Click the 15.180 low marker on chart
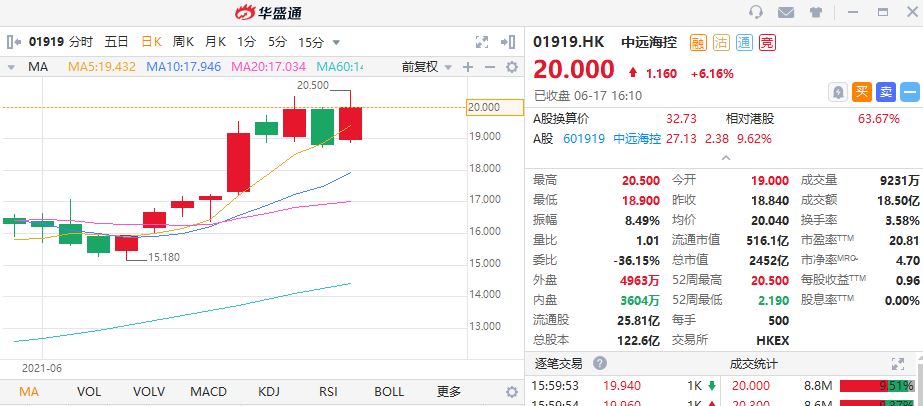 [x=164, y=257]
